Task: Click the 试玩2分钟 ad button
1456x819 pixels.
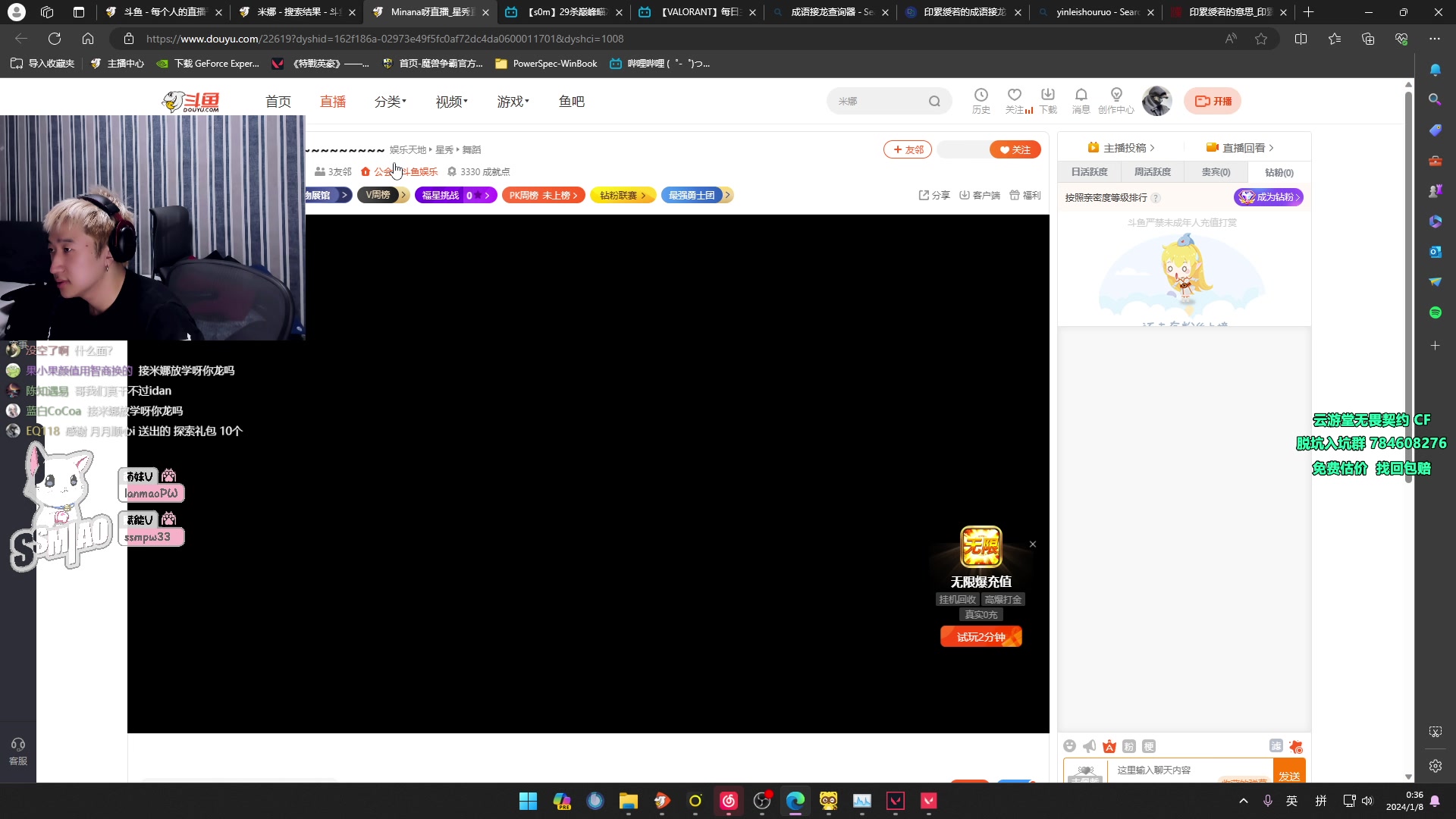Action: (981, 637)
